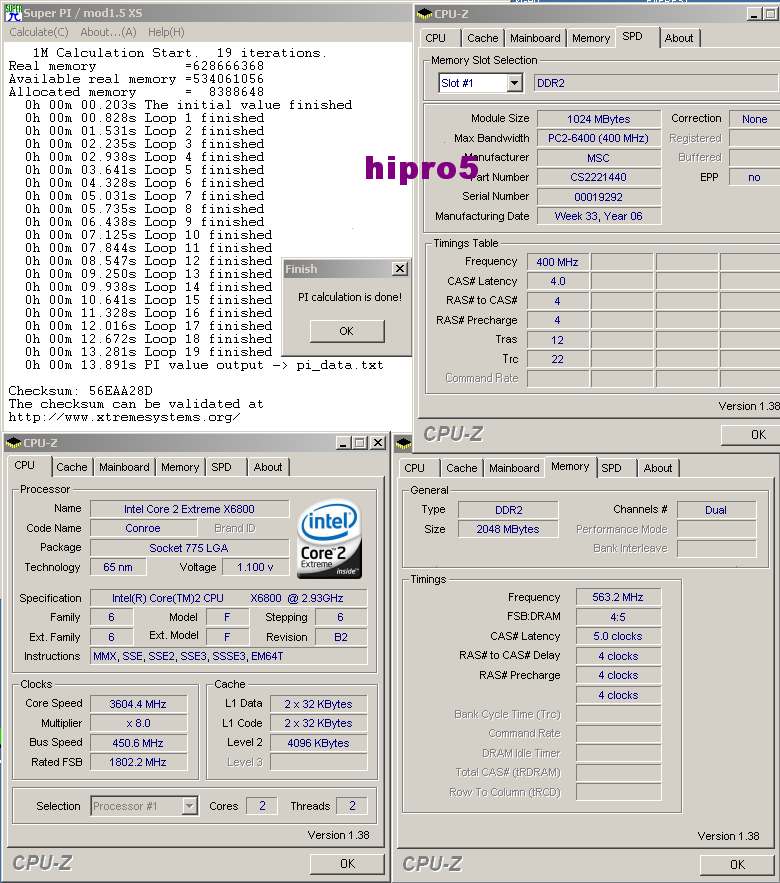Switch to Mainboard tab in SPD window
The width and height of the screenshot is (780, 883).
click(x=535, y=38)
